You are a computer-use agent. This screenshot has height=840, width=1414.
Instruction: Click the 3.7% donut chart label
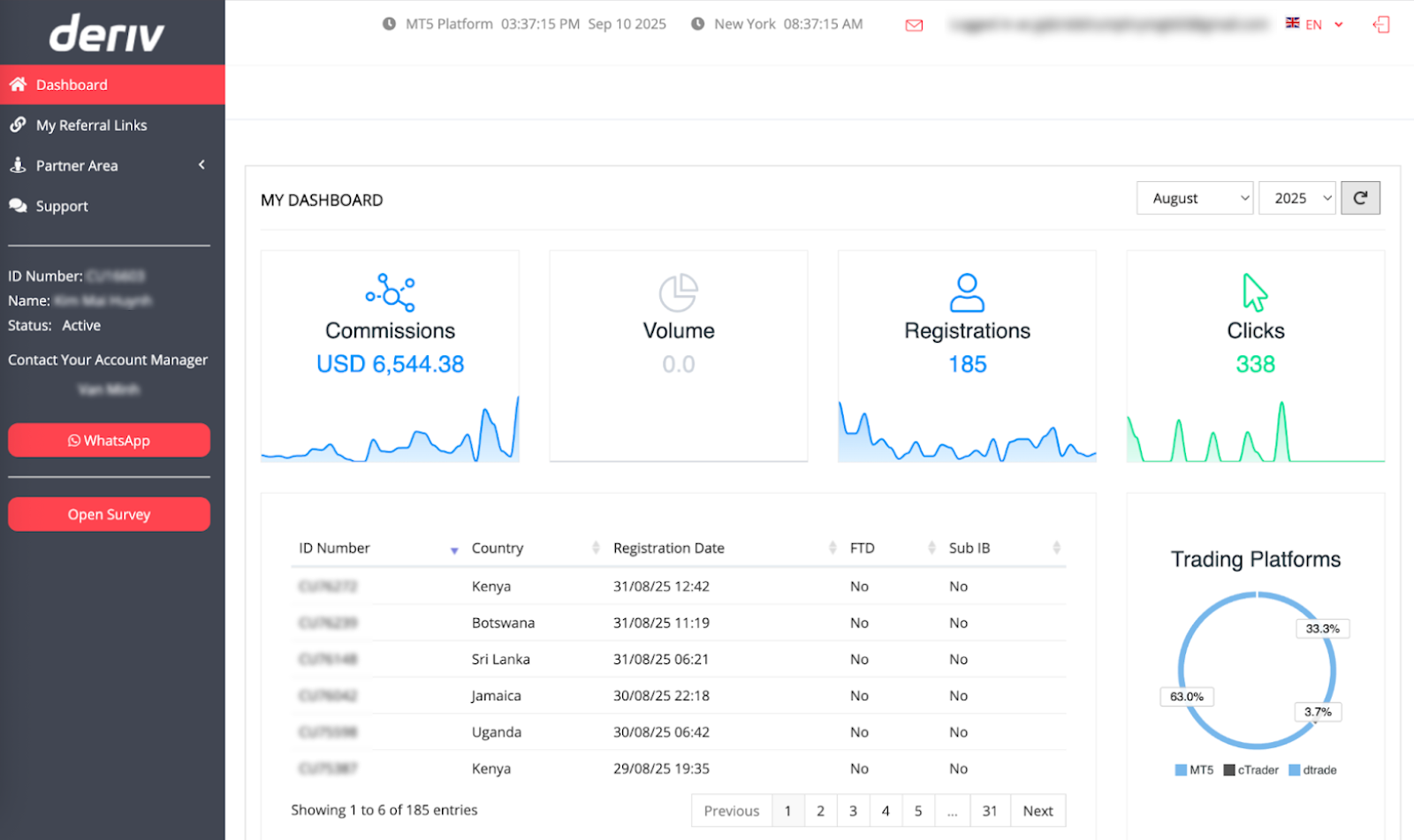(1318, 712)
